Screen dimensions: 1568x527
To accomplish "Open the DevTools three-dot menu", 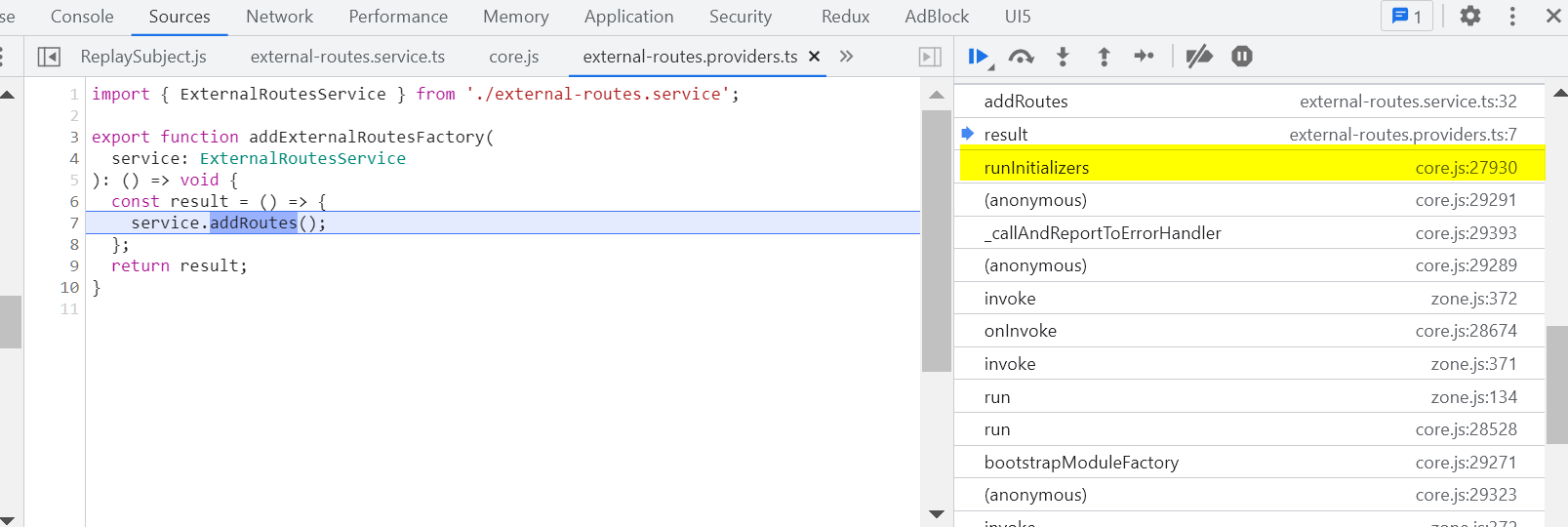I will (x=1512, y=16).
